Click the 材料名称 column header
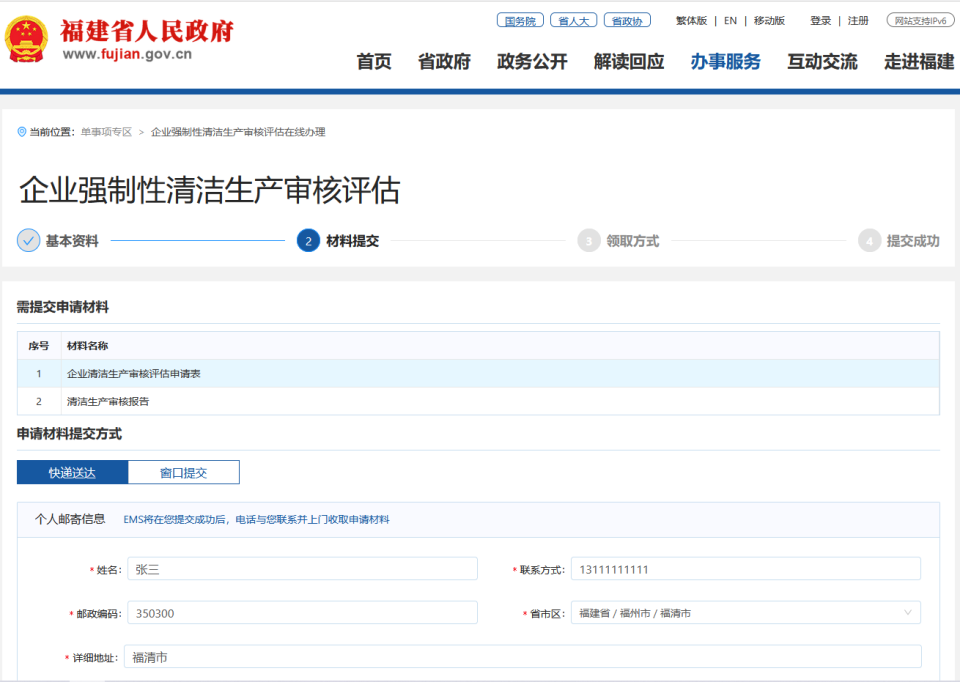The image size is (960, 682). pyautogui.click(x=88, y=346)
